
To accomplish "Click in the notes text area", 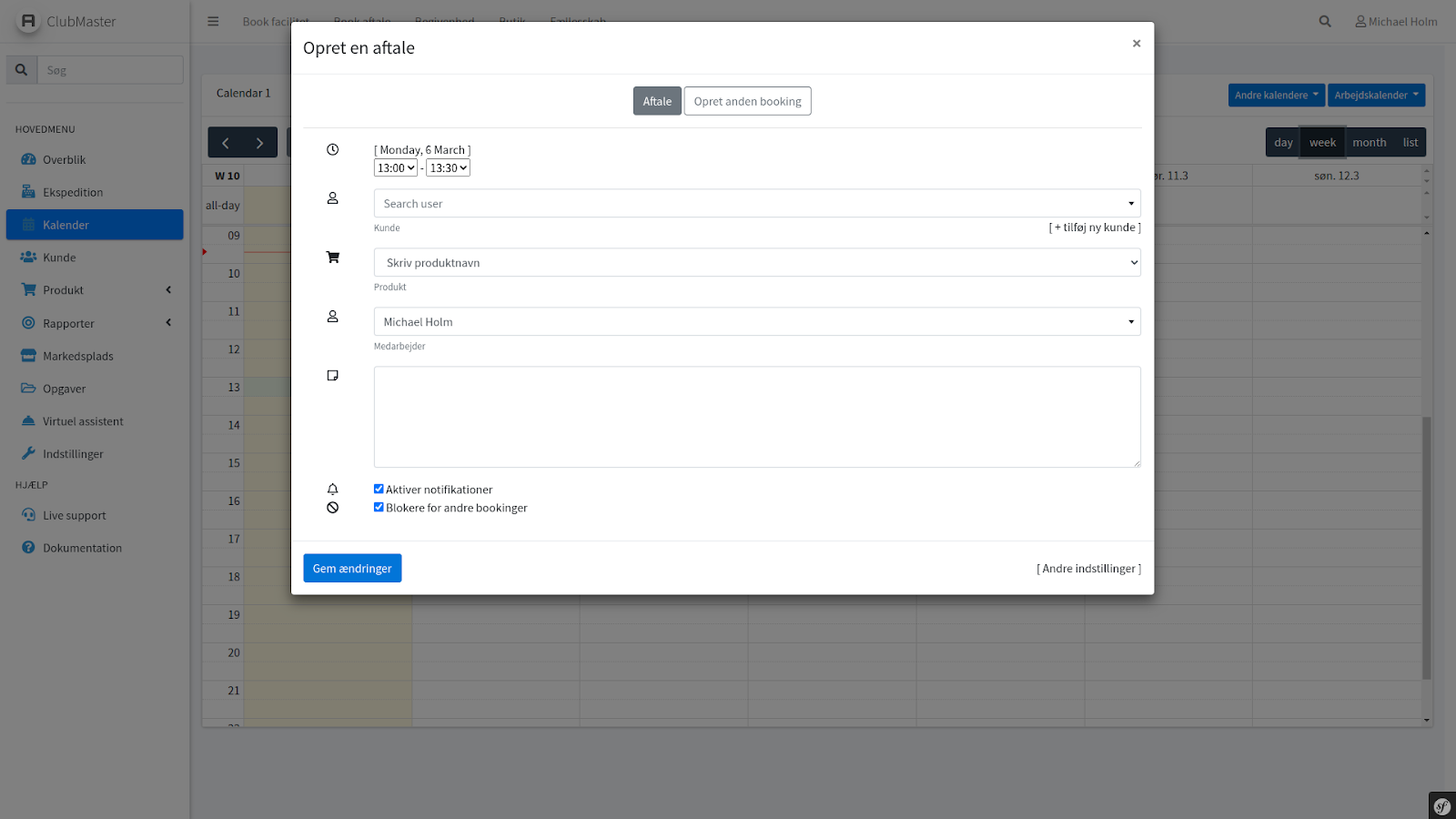I will click(x=756, y=417).
